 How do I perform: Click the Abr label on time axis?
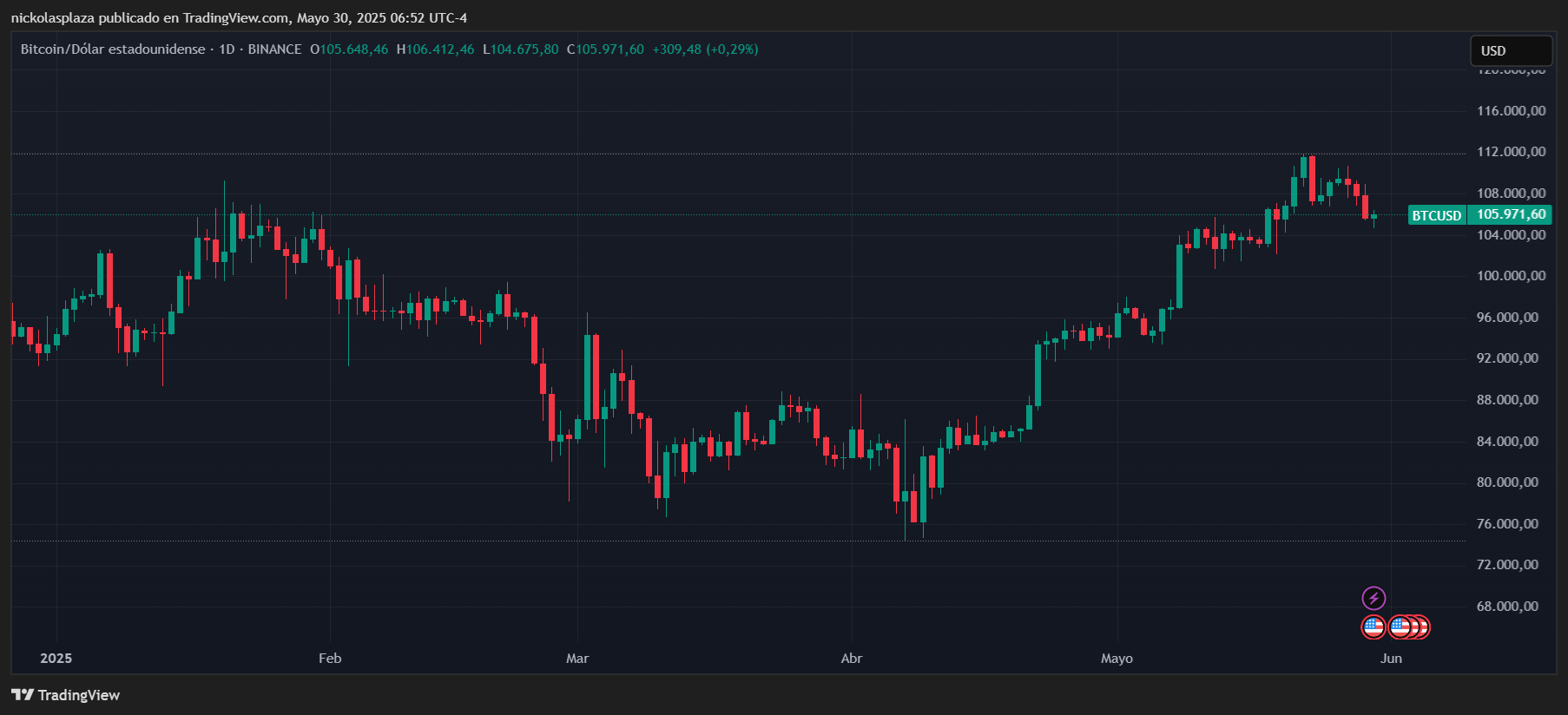pos(852,659)
